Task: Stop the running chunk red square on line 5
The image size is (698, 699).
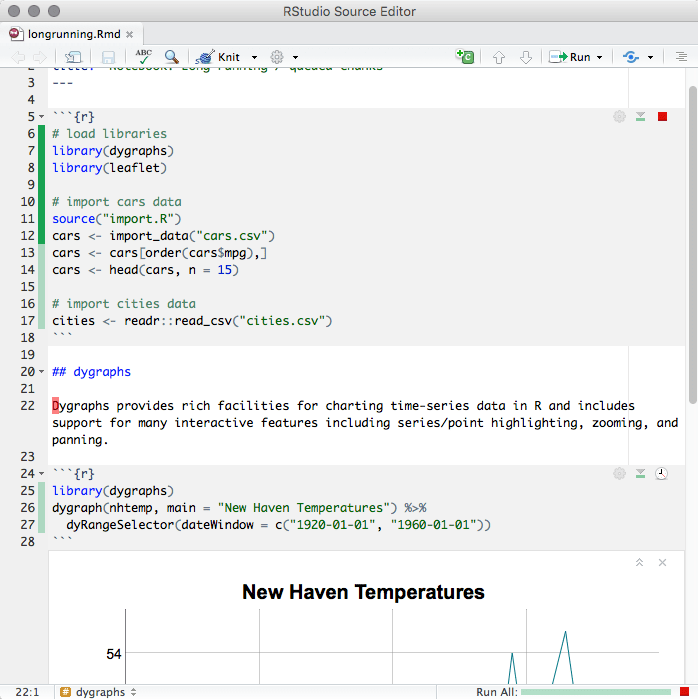Action: click(662, 117)
